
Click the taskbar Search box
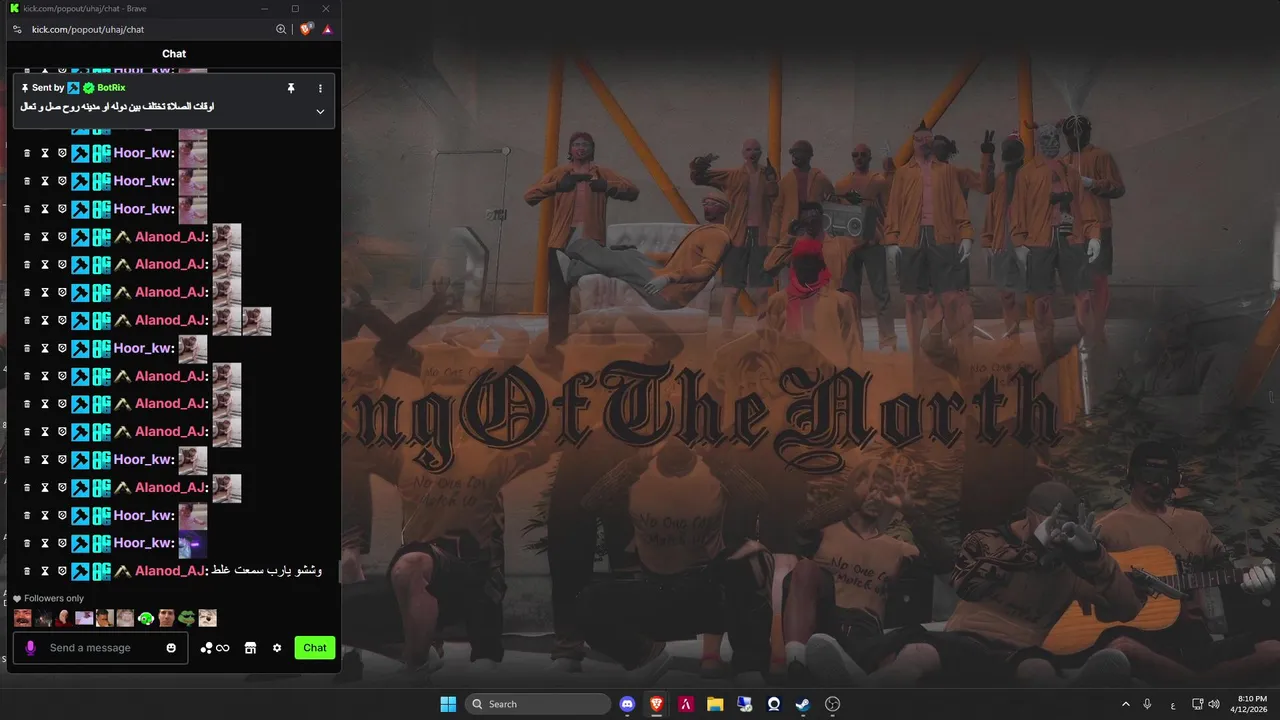coord(538,704)
